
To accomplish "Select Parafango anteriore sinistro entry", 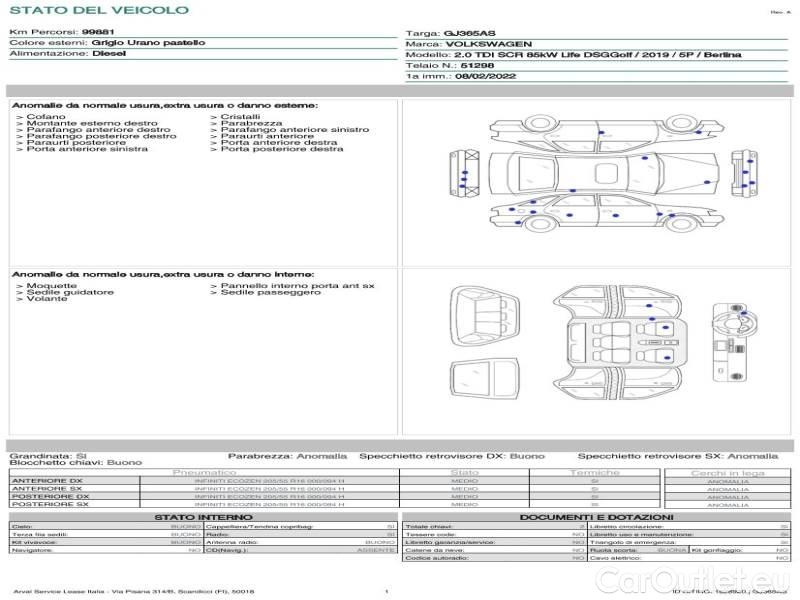I will click(294, 130).
